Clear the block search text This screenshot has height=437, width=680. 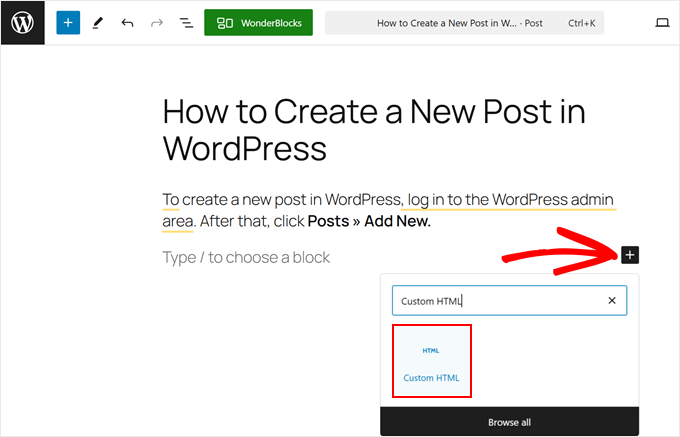[612, 300]
